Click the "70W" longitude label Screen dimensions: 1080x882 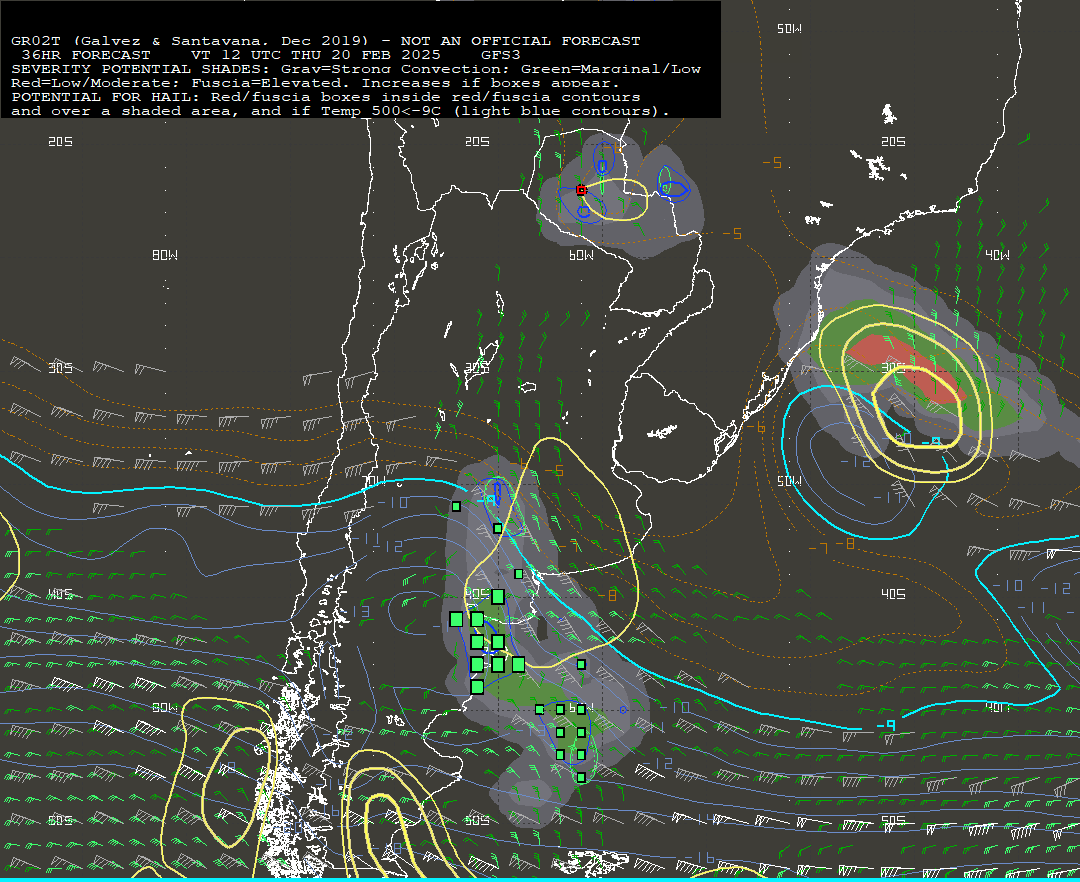click(x=374, y=480)
